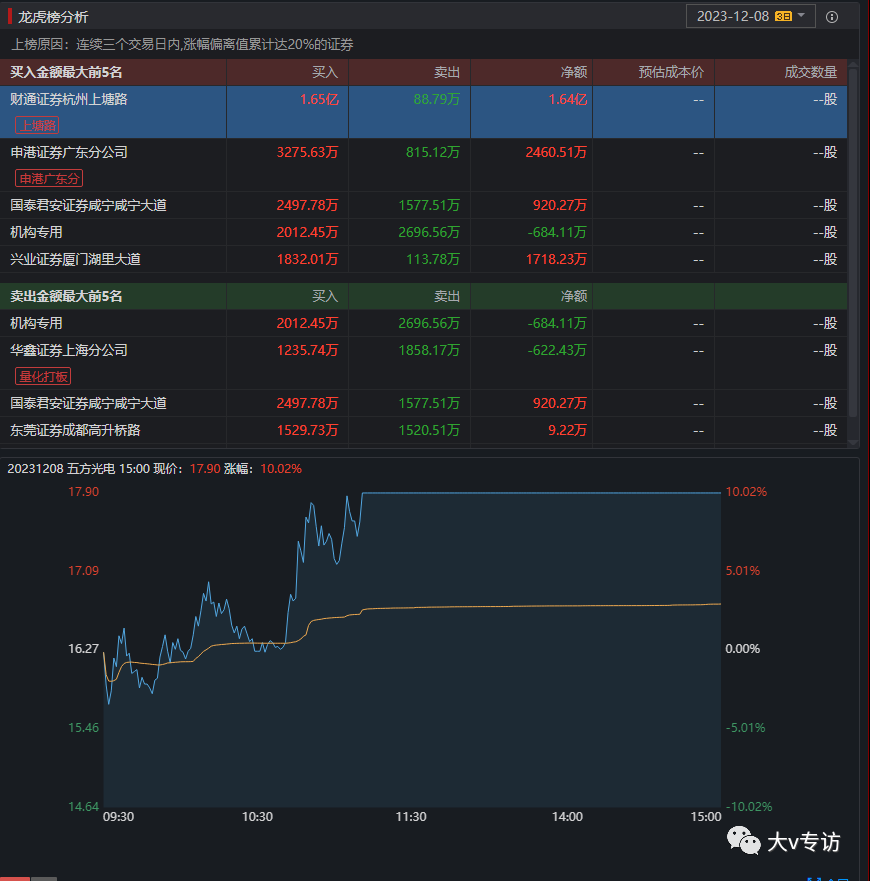This screenshot has width=870, height=881.
Task: Click the 买入金额最大前5名 header
Action: (x=66, y=72)
